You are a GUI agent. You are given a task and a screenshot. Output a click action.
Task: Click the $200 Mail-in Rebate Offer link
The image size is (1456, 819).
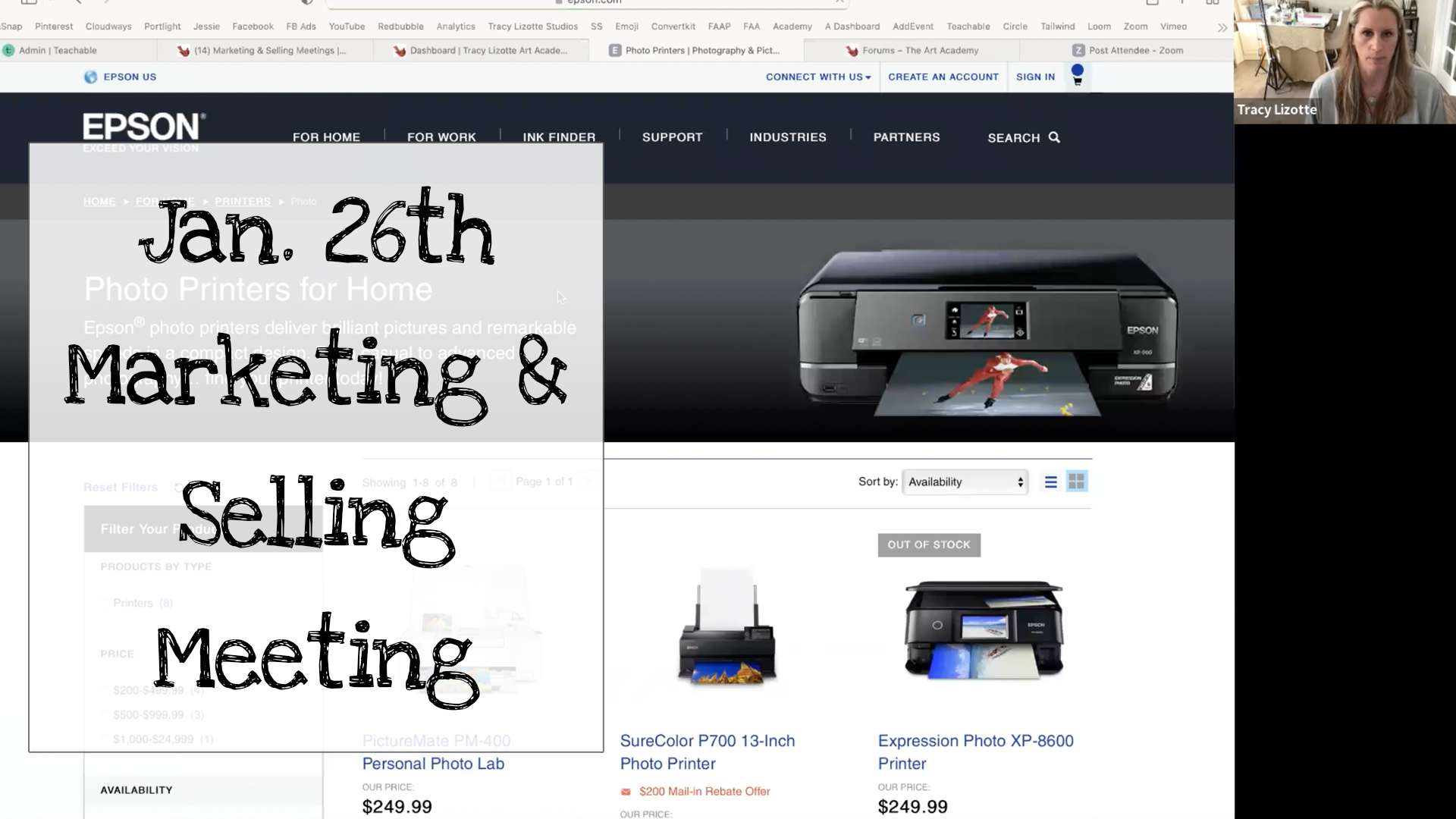704,792
